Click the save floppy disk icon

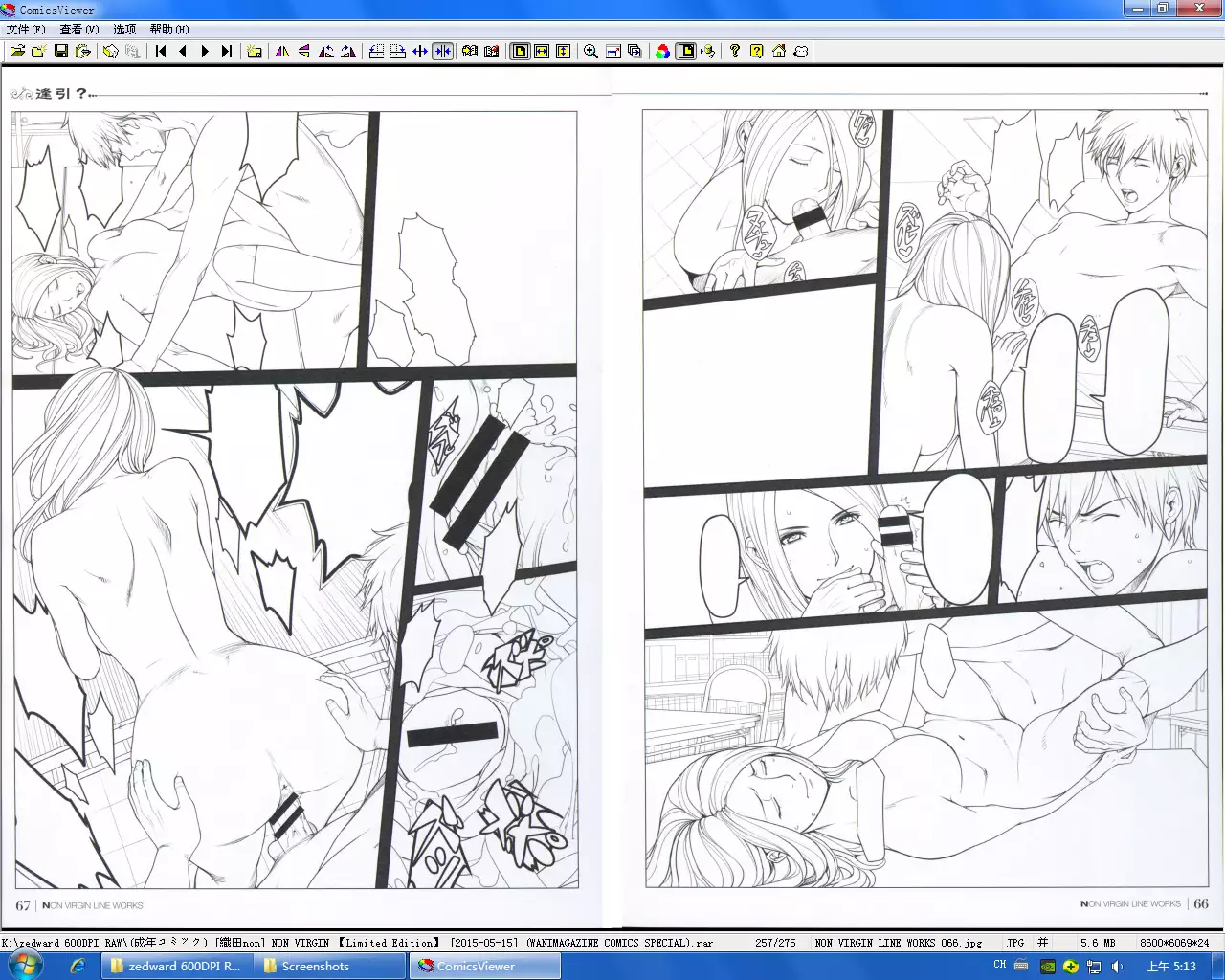coord(61,52)
